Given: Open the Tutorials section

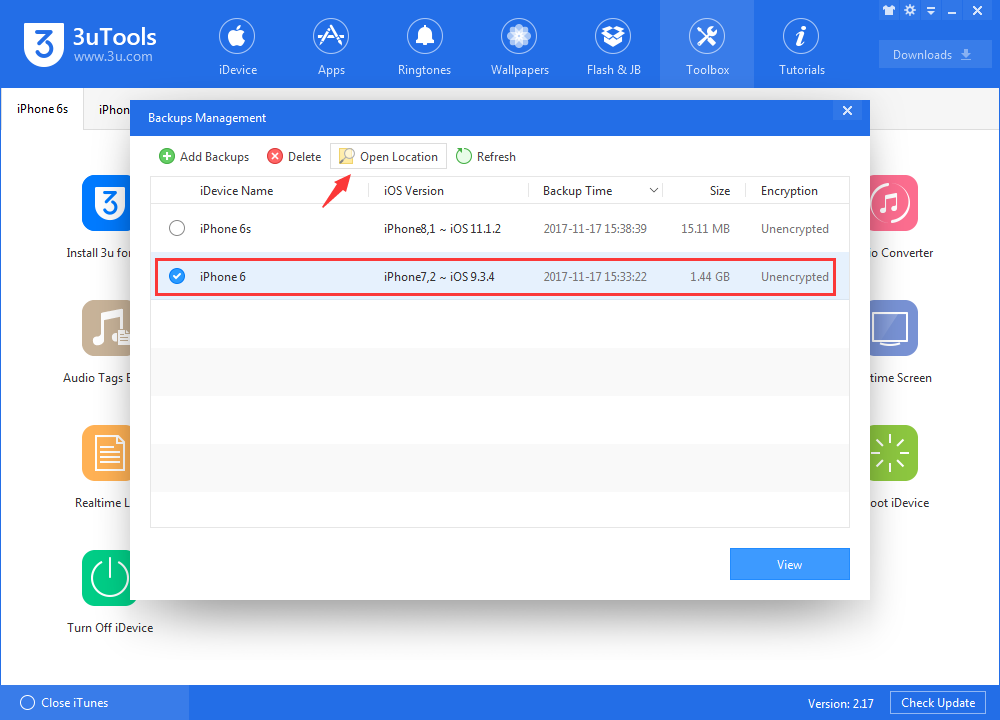Looking at the screenshot, I should (x=802, y=47).
